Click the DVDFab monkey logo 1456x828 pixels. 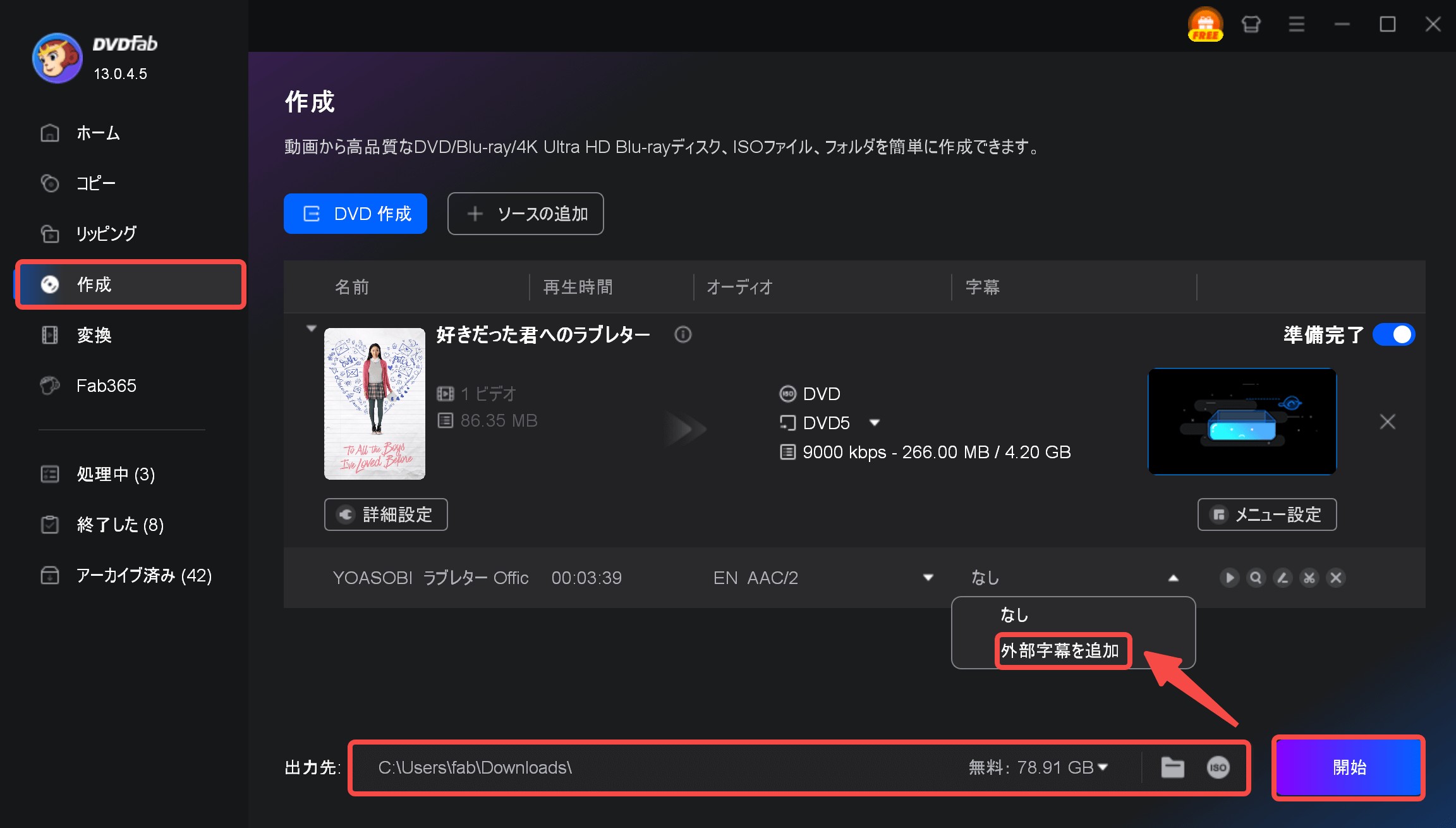click(x=57, y=58)
